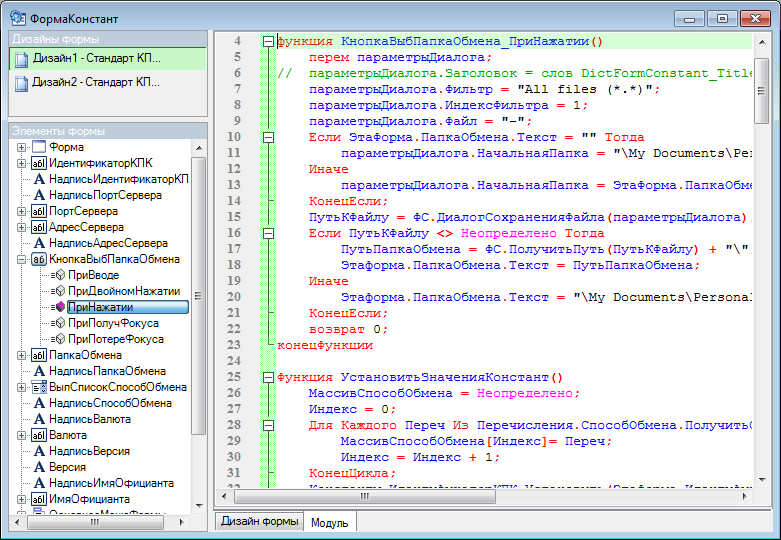Click the Форма window icon in tree
Image resolution: width=781 pixels, height=540 pixels.
[39, 147]
